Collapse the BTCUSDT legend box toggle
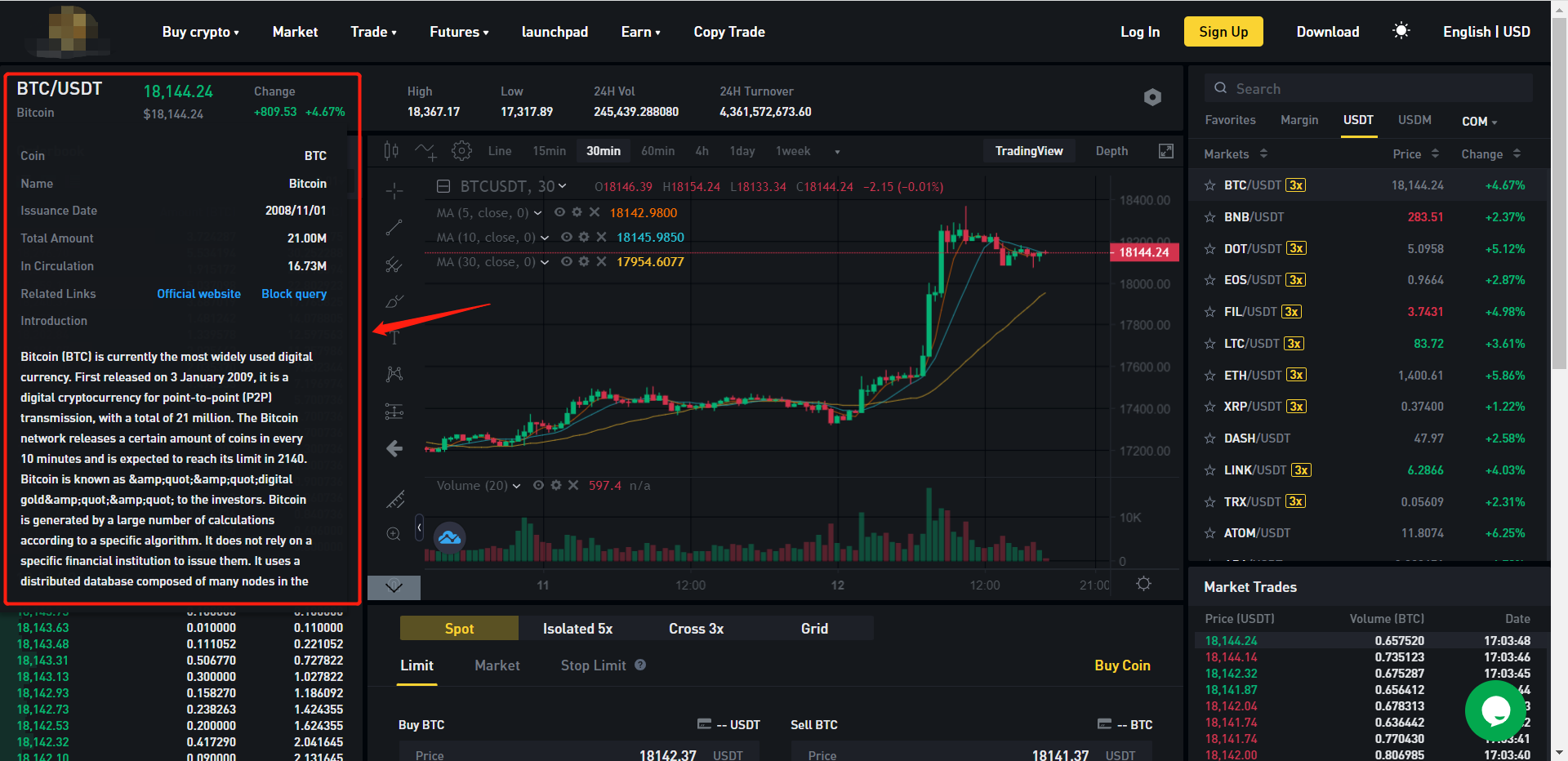Image resolution: width=1568 pixels, height=761 pixels. click(443, 187)
